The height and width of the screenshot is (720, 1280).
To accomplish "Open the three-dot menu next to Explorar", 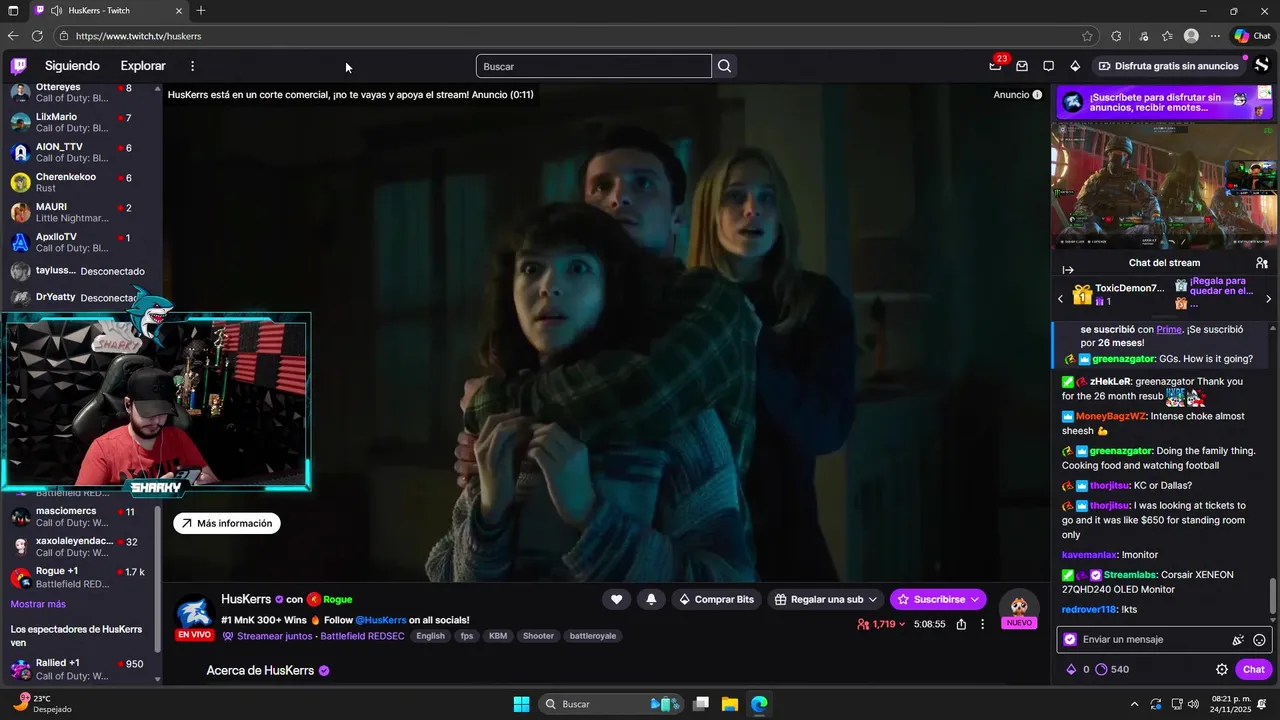I will tap(192, 66).
